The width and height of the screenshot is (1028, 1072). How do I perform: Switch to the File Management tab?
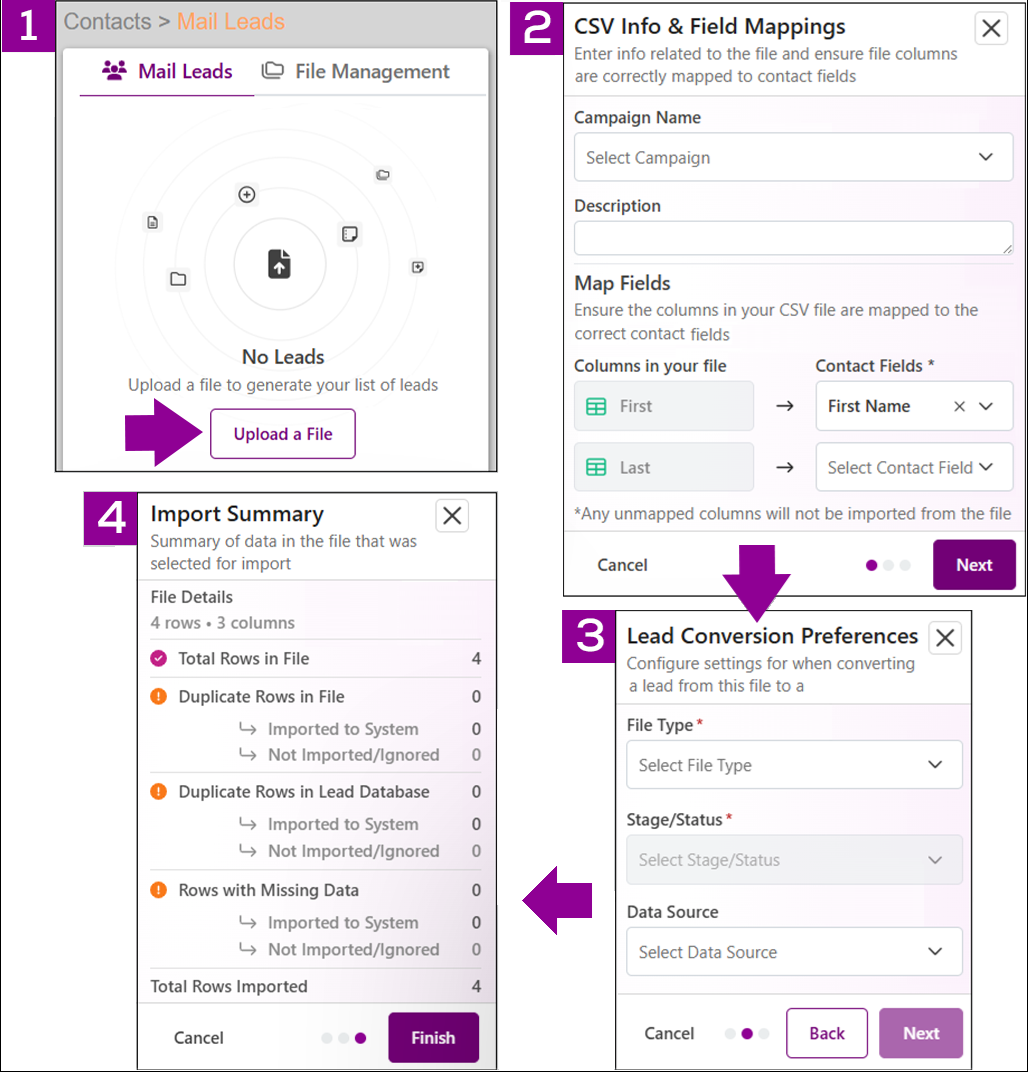pyautogui.click(x=356, y=71)
